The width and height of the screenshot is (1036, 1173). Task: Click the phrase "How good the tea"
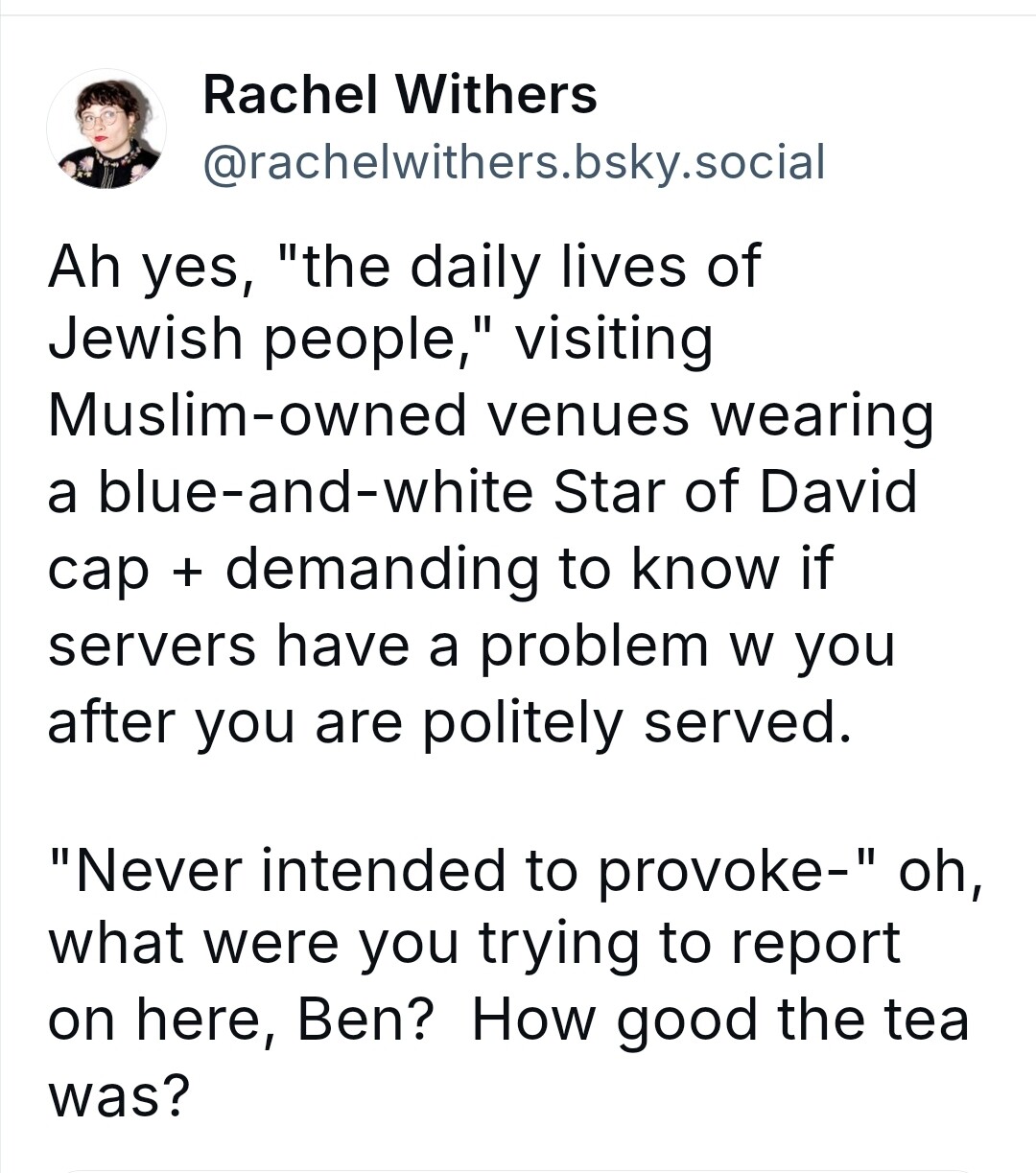(719, 1020)
